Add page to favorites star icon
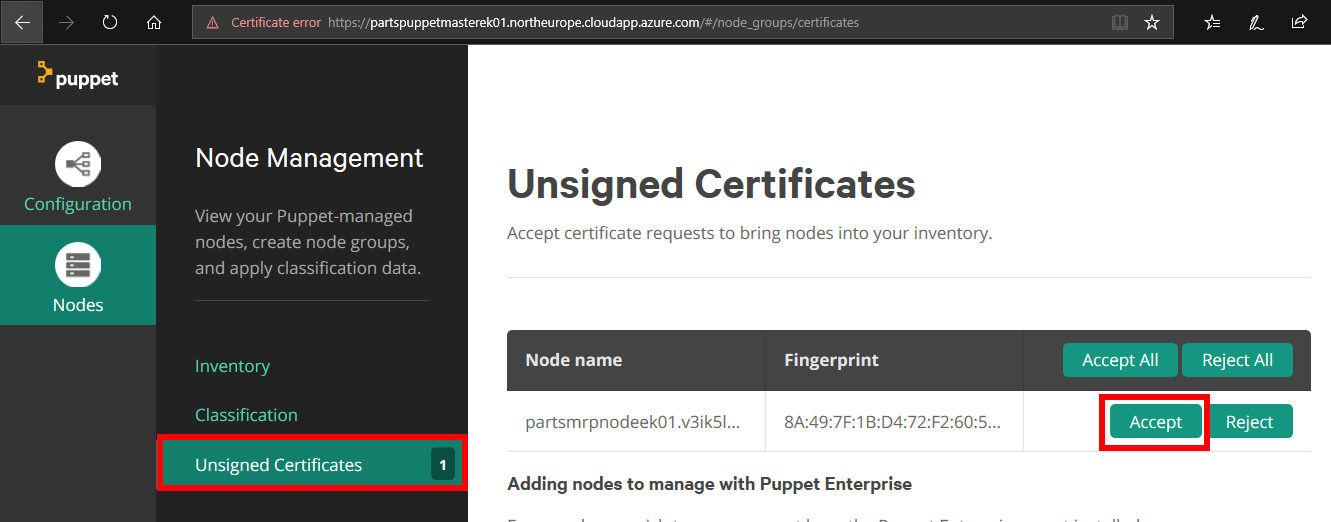 tap(1152, 22)
